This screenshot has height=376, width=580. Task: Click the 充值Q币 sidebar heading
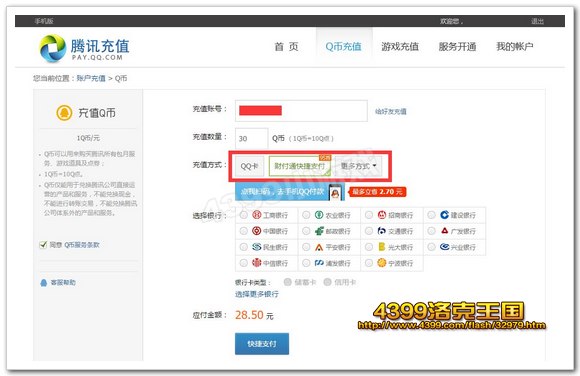tap(97, 113)
